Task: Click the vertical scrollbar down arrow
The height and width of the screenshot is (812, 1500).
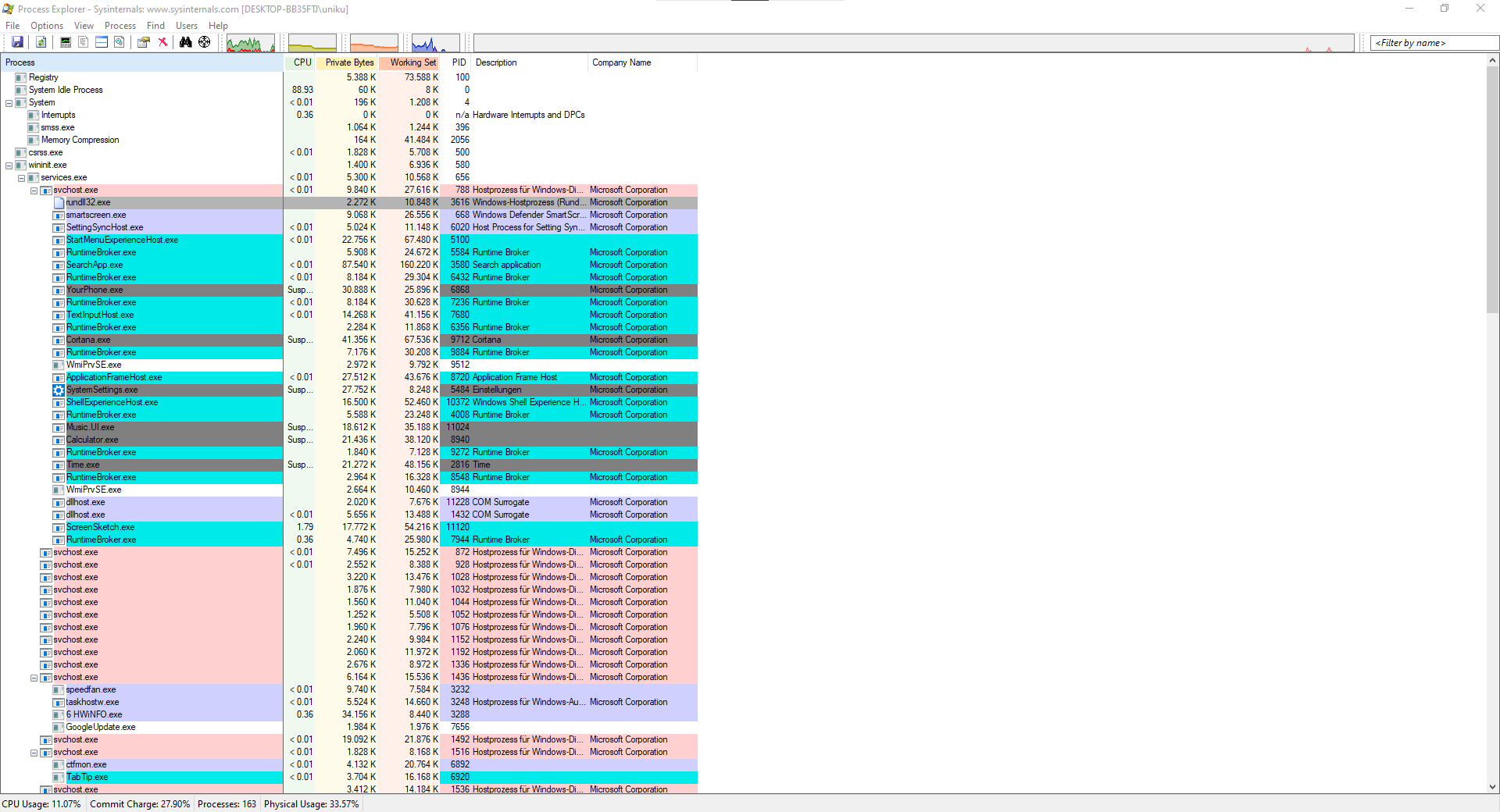Action: (1492, 787)
